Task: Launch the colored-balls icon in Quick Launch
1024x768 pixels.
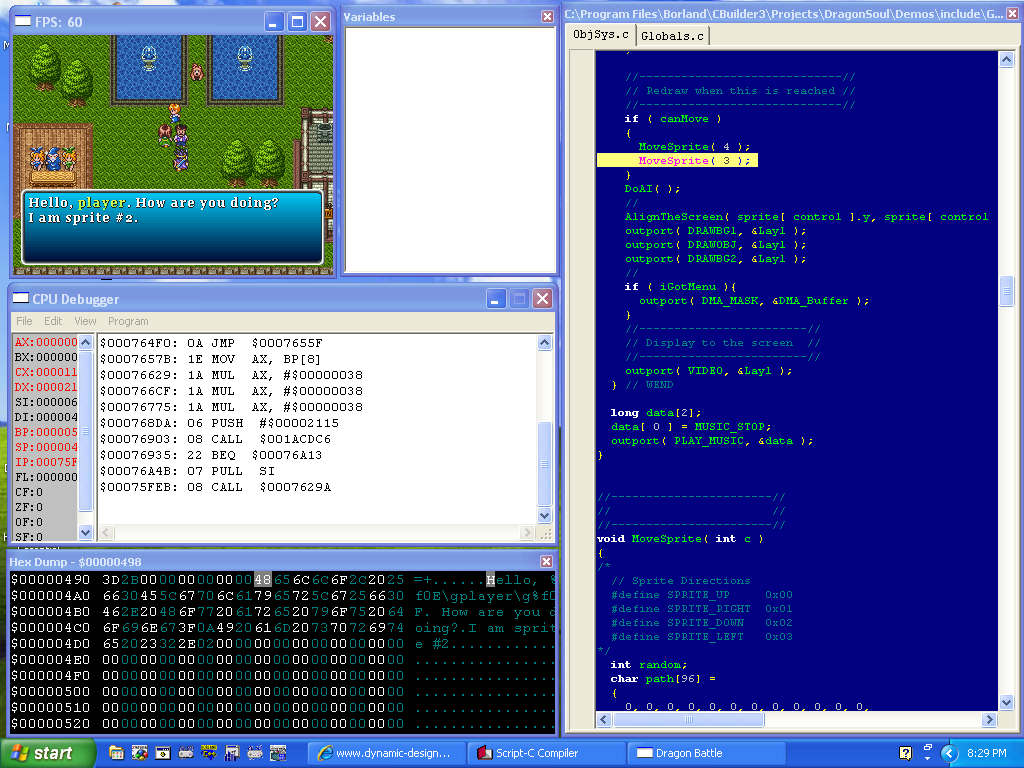Action: click(x=140, y=753)
